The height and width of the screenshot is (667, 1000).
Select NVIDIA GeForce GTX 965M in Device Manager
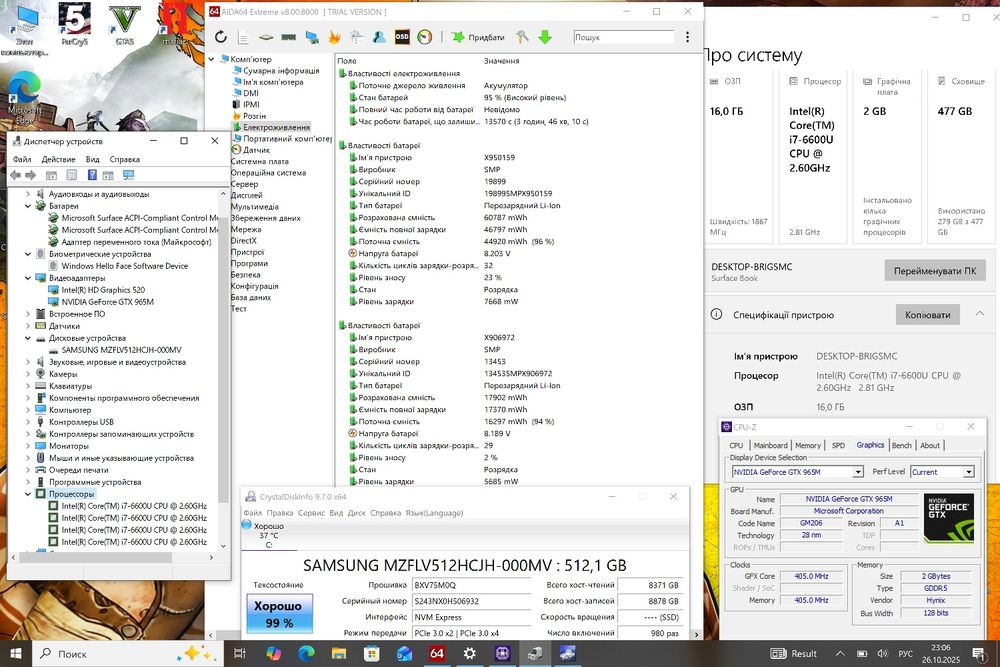107,302
